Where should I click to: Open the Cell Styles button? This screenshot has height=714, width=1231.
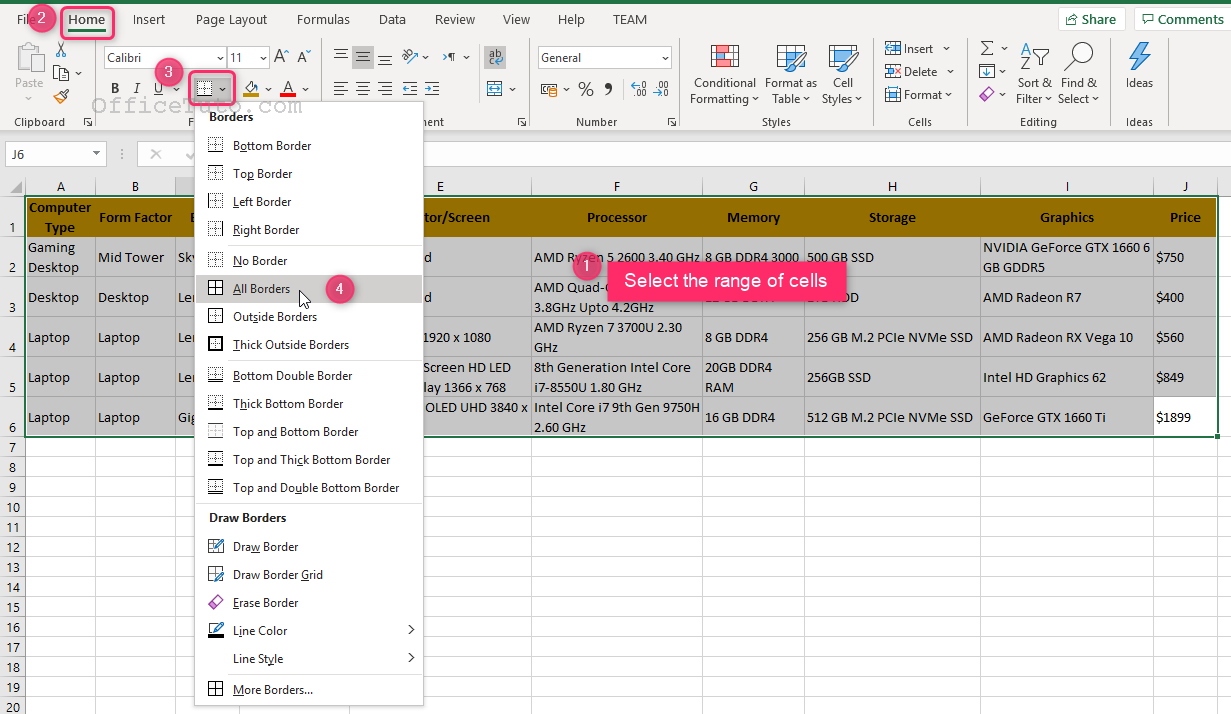pos(843,74)
